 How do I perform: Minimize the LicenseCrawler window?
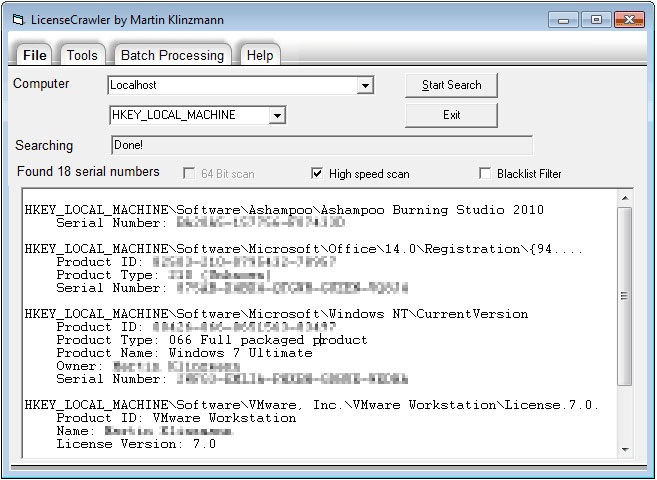[563, 20]
